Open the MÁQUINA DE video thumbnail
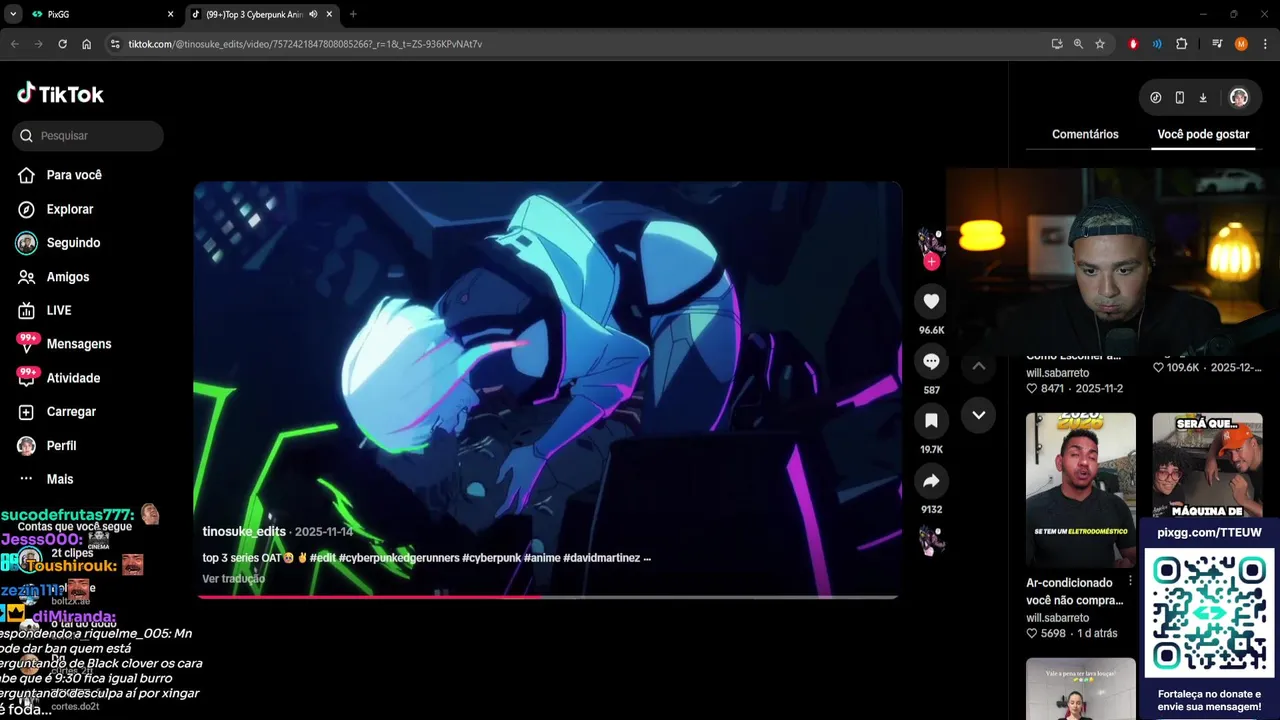 (x=1207, y=466)
